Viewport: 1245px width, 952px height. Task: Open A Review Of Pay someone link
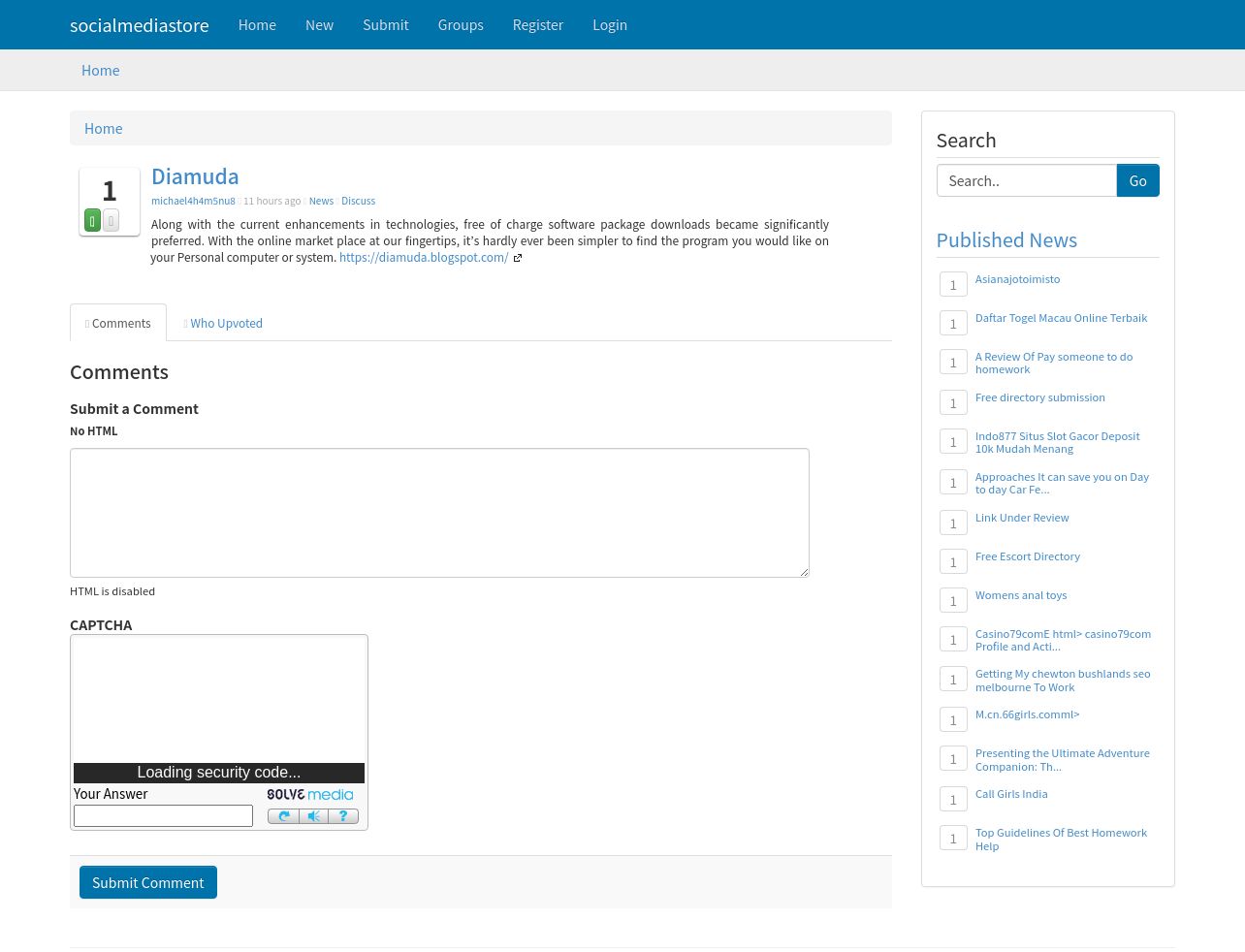1054,363
